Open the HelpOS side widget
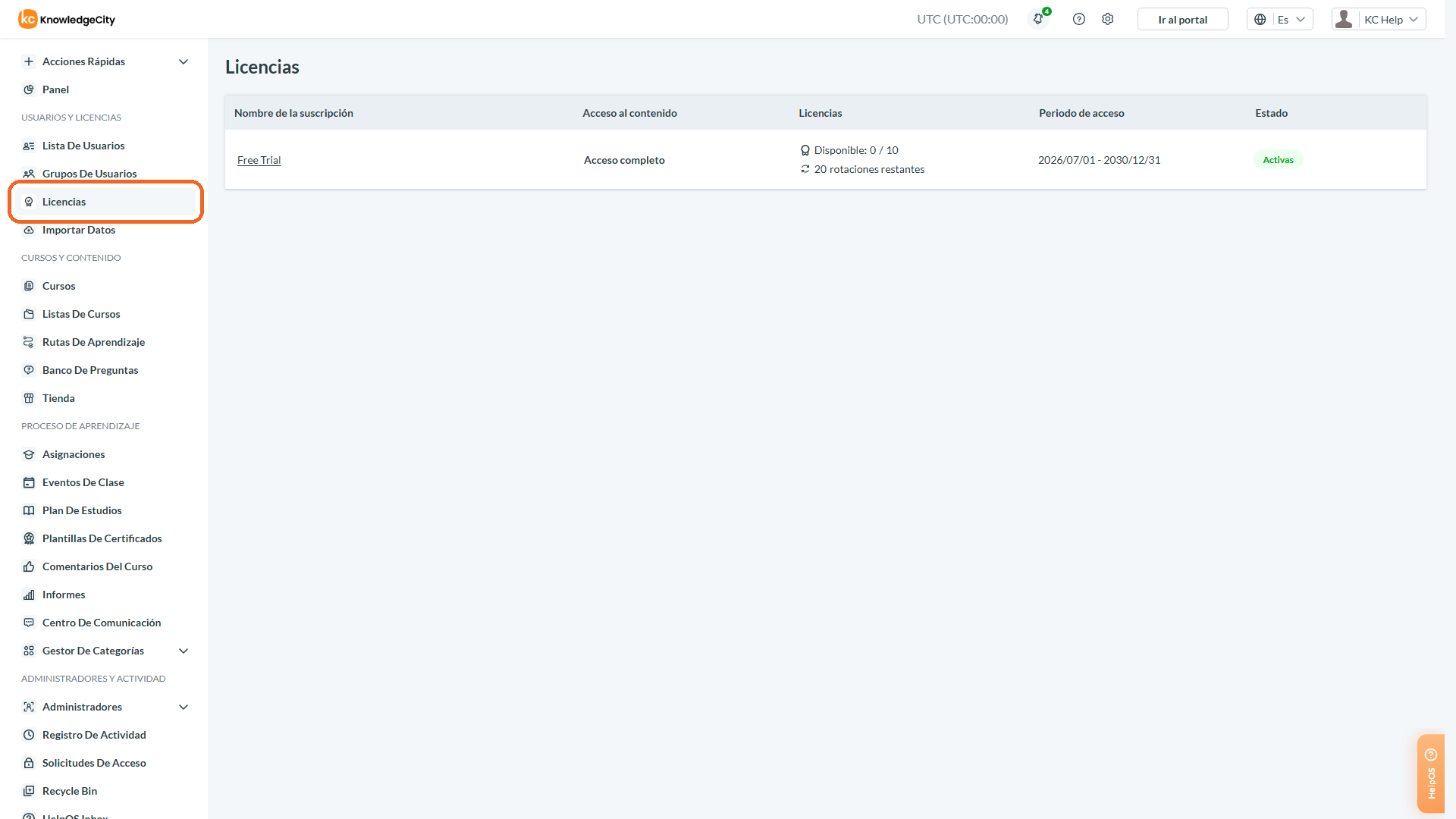Screen dimensions: 1456x819 tap(1431, 773)
